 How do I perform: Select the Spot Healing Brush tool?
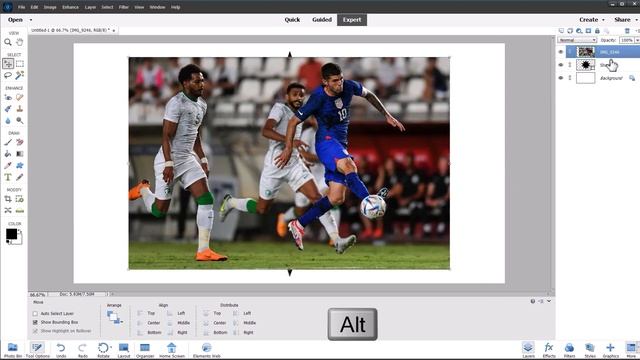pyautogui.click(x=20, y=98)
